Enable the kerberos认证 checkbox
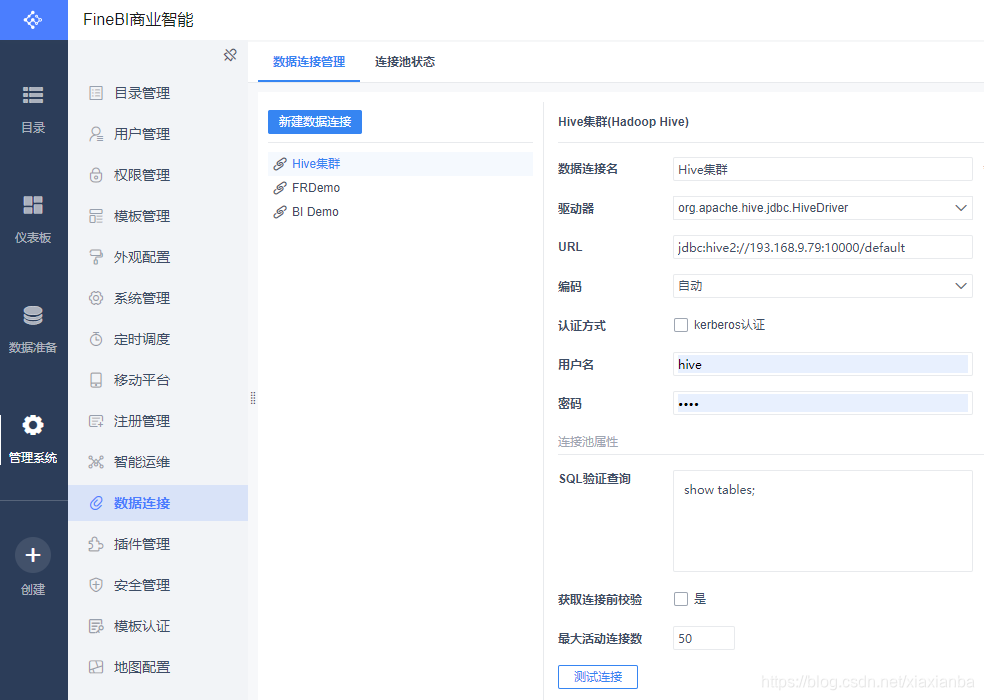The height and width of the screenshot is (700, 984). 681,325
